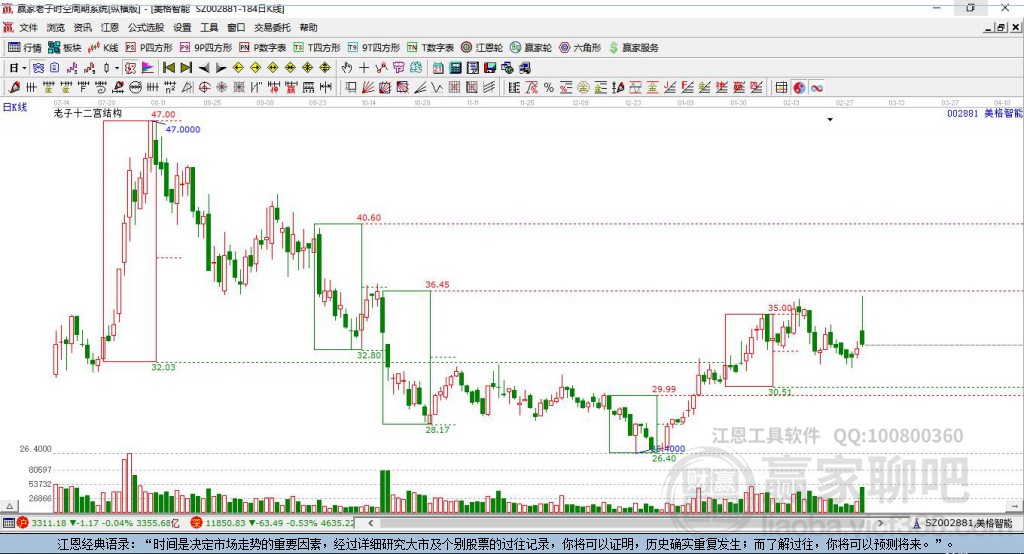The image size is (1024, 554).
Task: Open the 公式选股 menu
Action: point(146,27)
